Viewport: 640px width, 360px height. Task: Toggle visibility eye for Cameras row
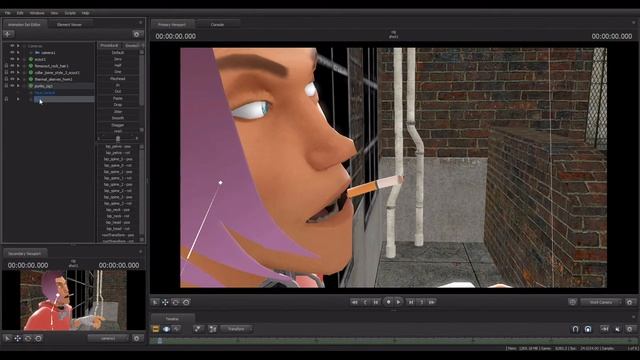(x=12, y=46)
